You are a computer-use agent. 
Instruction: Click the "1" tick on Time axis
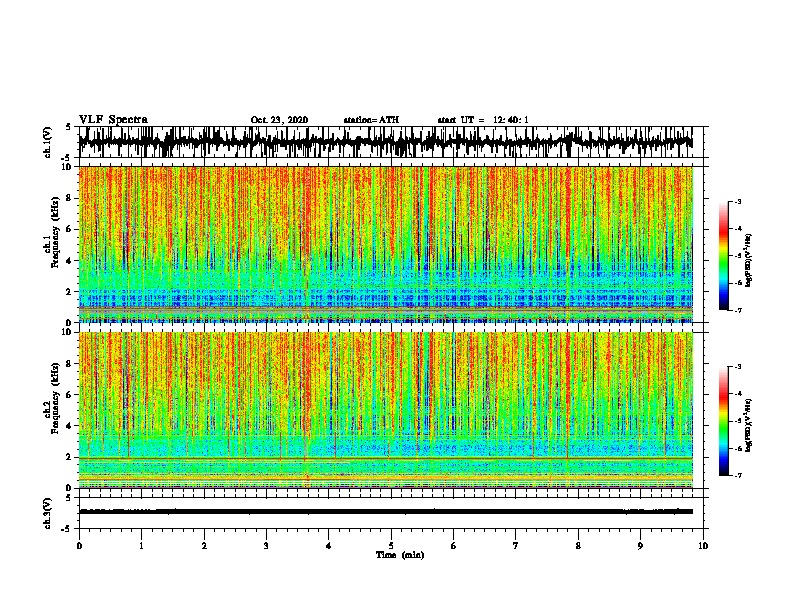click(x=141, y=546)
